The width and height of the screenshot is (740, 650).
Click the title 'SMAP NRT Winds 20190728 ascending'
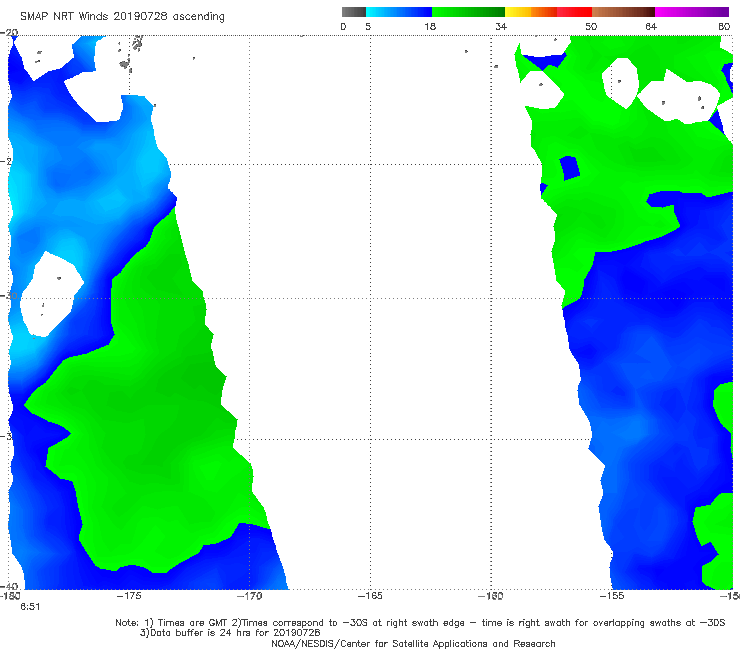click(x=122, y=16)
